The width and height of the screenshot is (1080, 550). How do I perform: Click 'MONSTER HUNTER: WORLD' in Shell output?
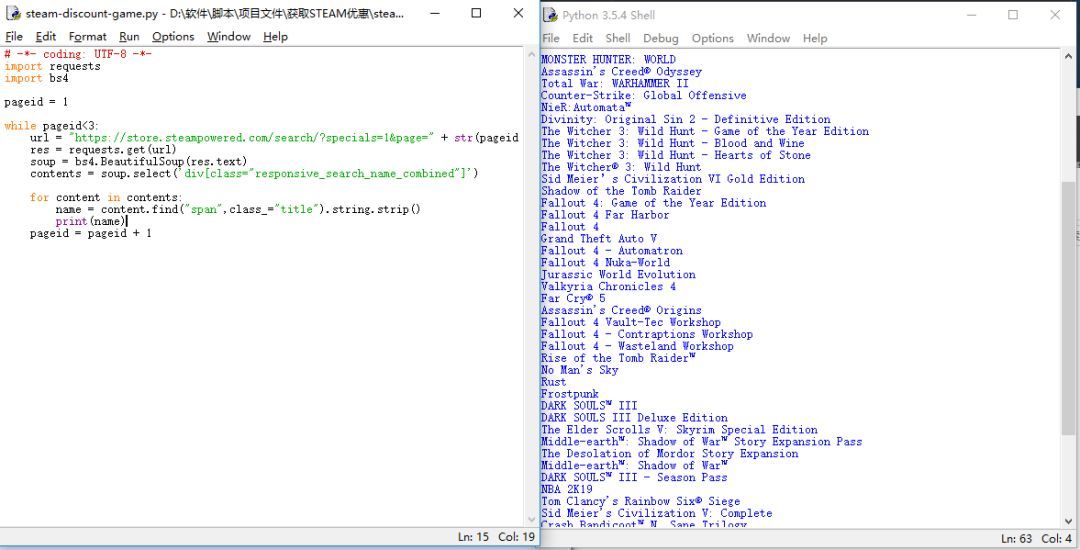pyautogui.click(x=608, y=59)
